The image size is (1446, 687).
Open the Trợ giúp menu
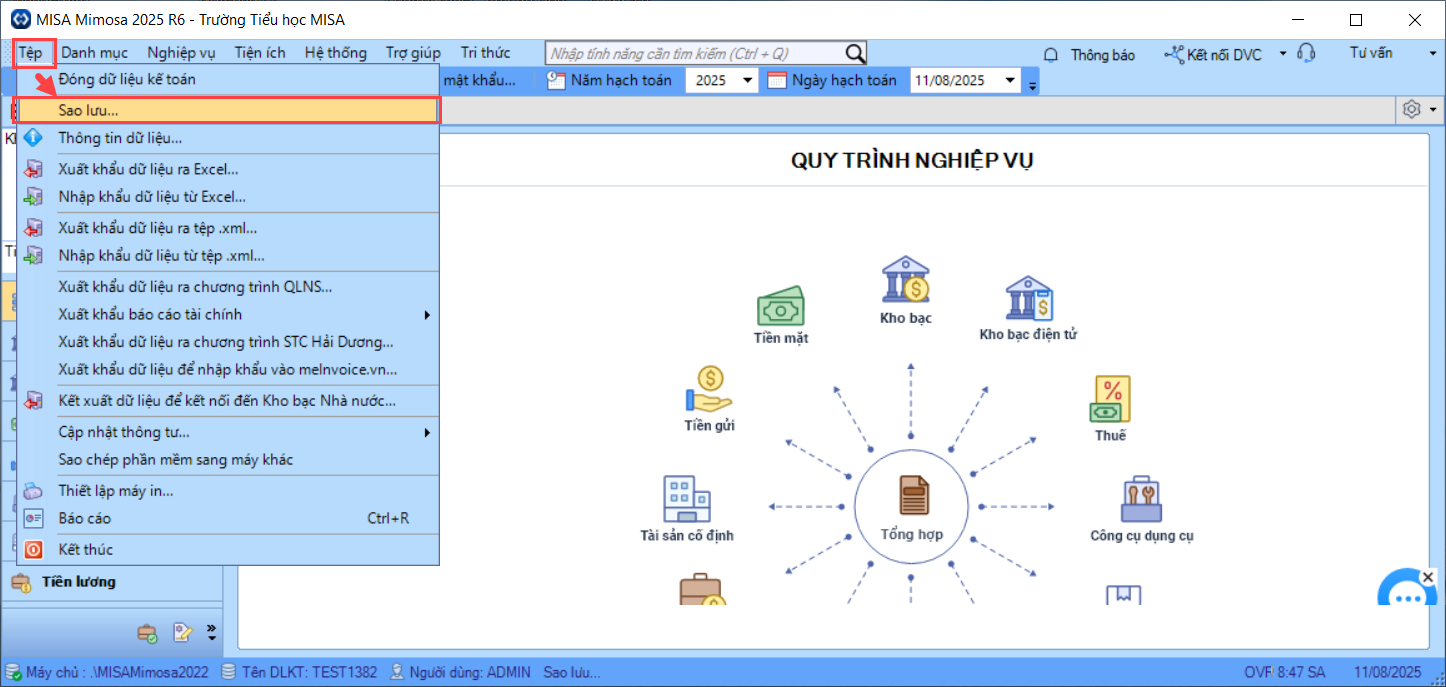pos(413,53)
